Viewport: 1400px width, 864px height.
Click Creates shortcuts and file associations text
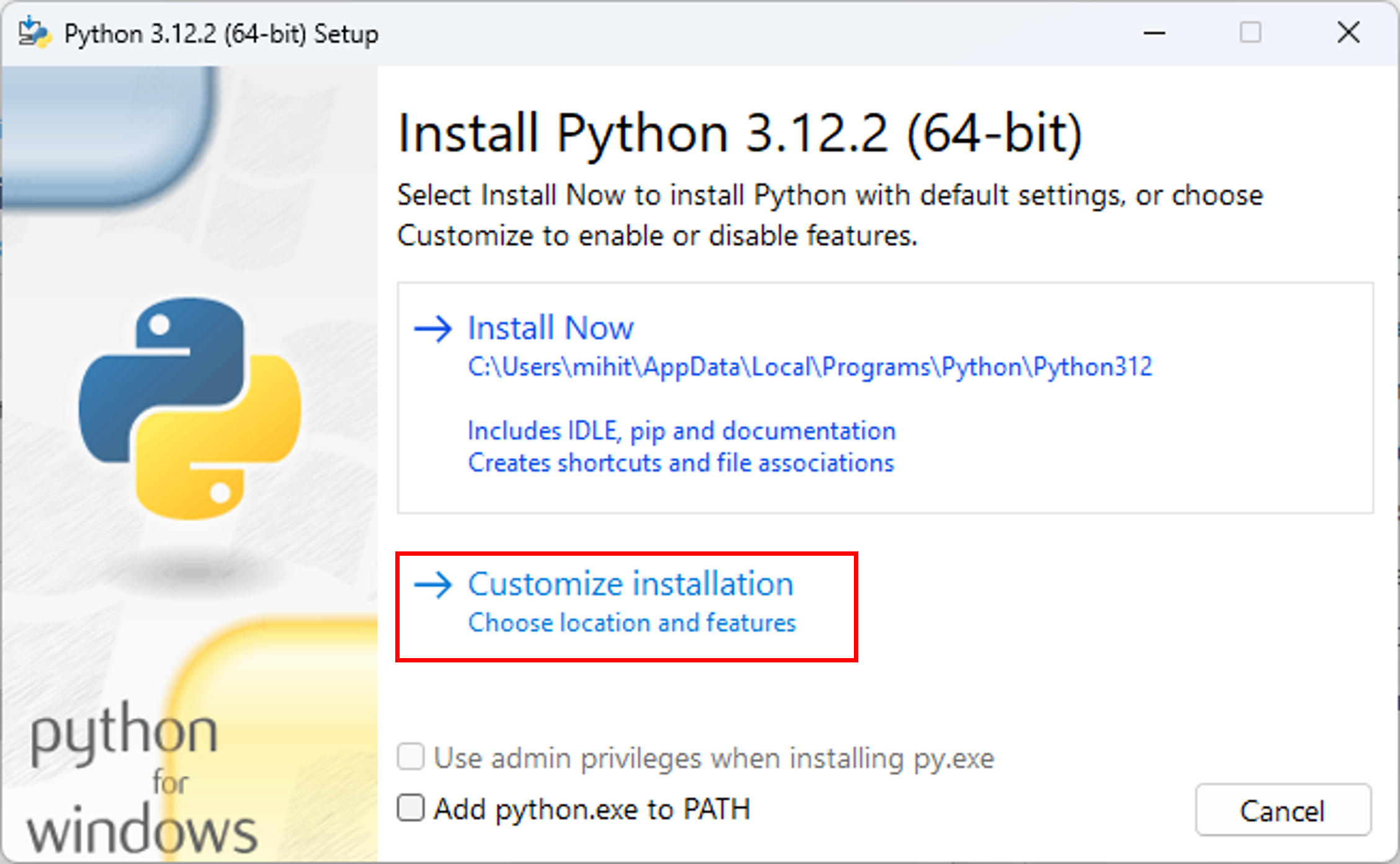[681, 463]
